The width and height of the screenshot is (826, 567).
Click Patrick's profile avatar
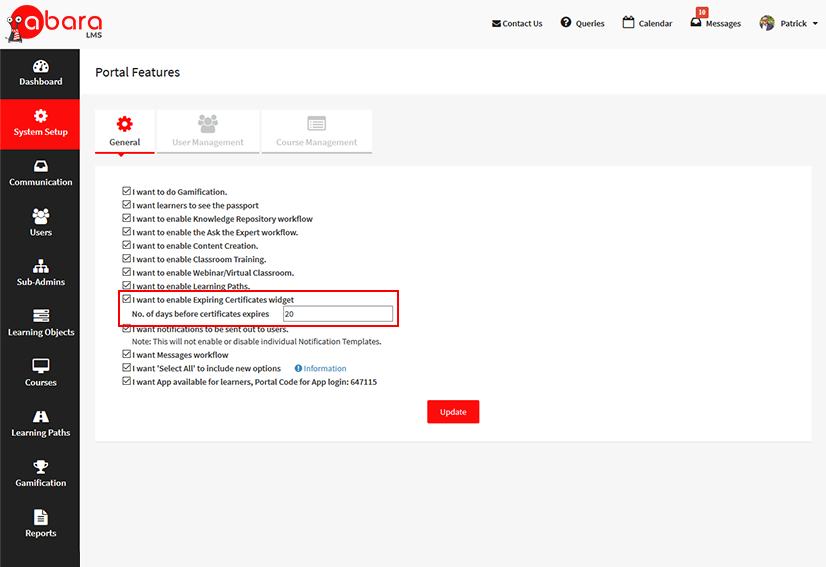coord(767,23)
